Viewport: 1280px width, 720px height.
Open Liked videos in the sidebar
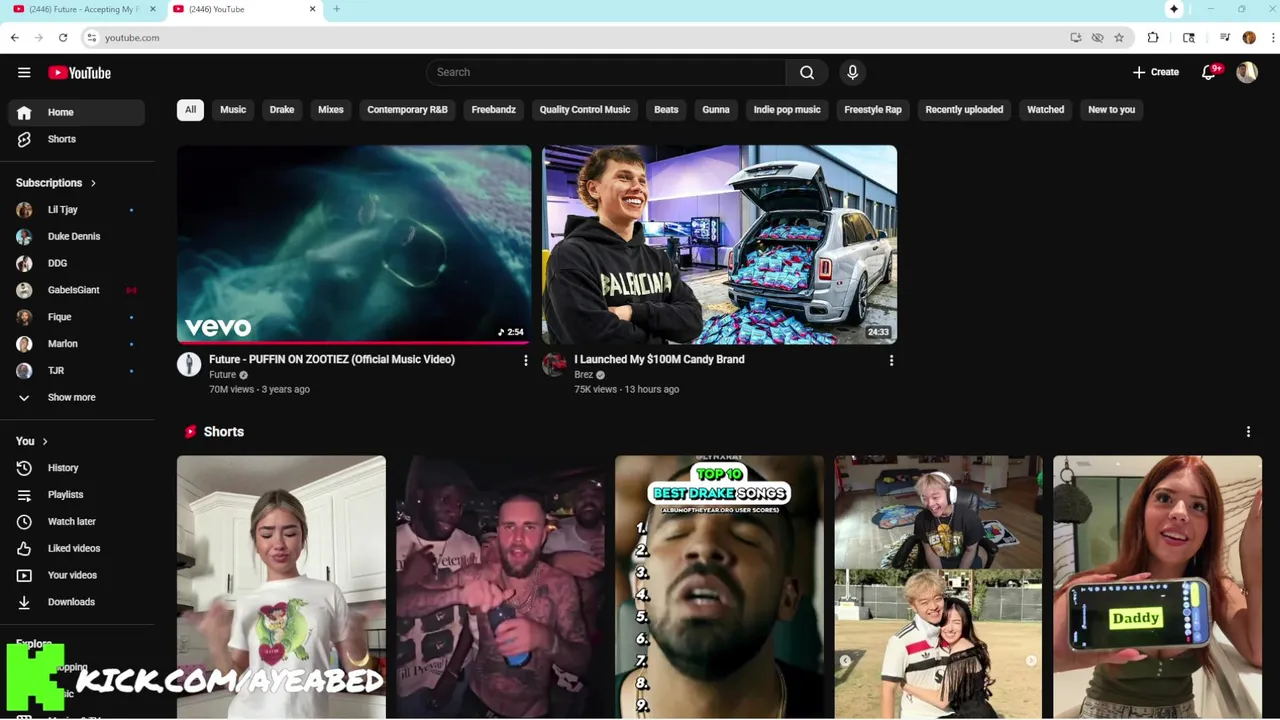tap(76, 548)
